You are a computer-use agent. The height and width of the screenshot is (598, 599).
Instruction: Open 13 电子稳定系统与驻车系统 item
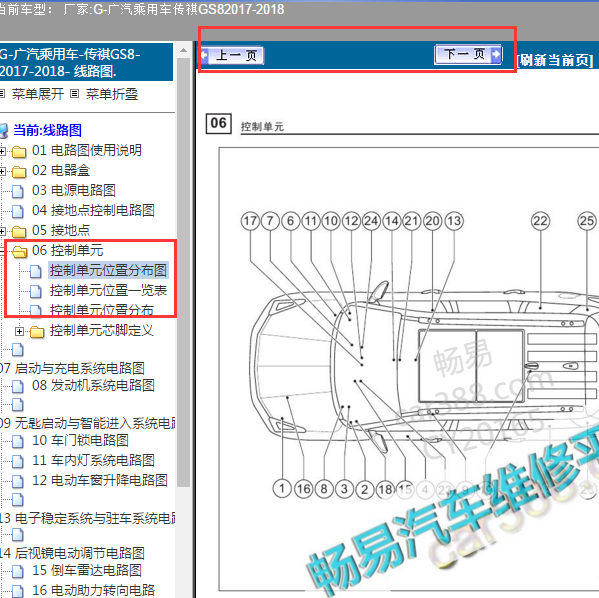(x=87, y=518)
